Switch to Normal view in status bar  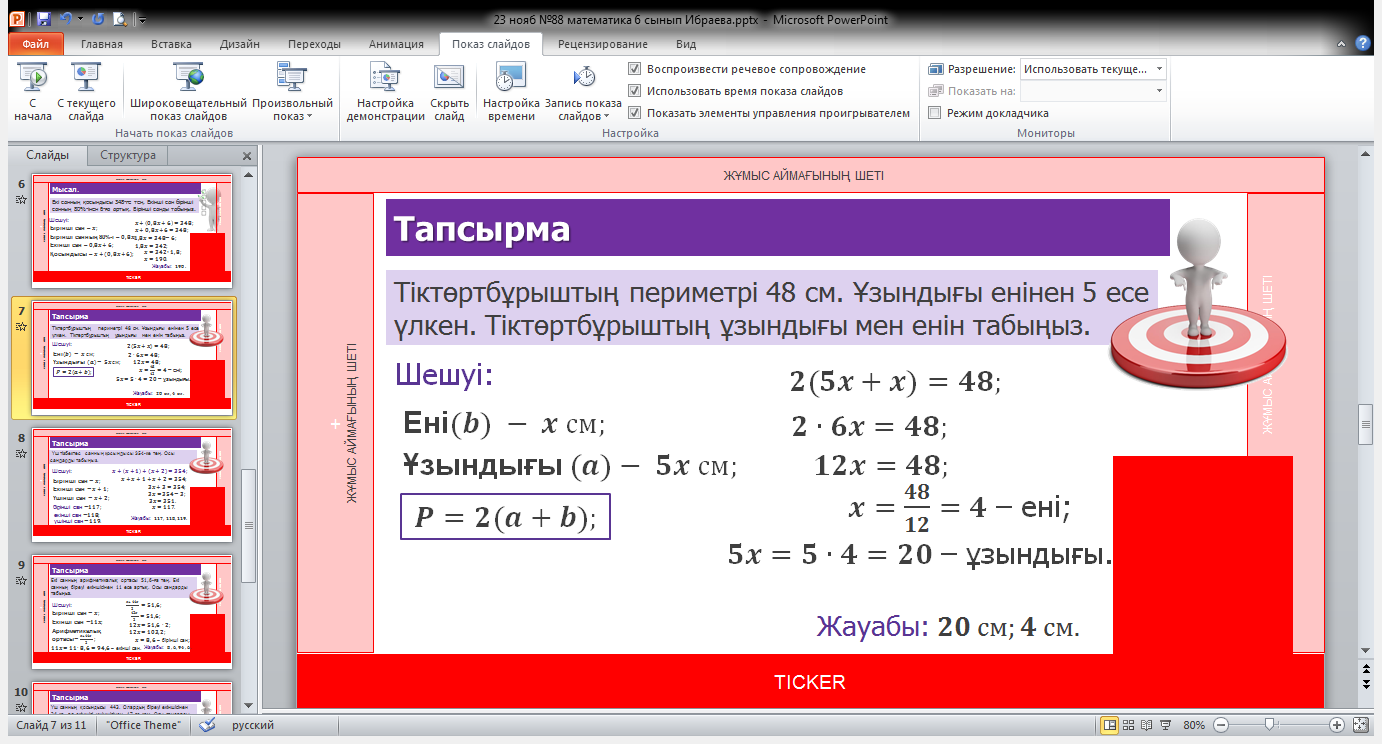point(1109,725)
